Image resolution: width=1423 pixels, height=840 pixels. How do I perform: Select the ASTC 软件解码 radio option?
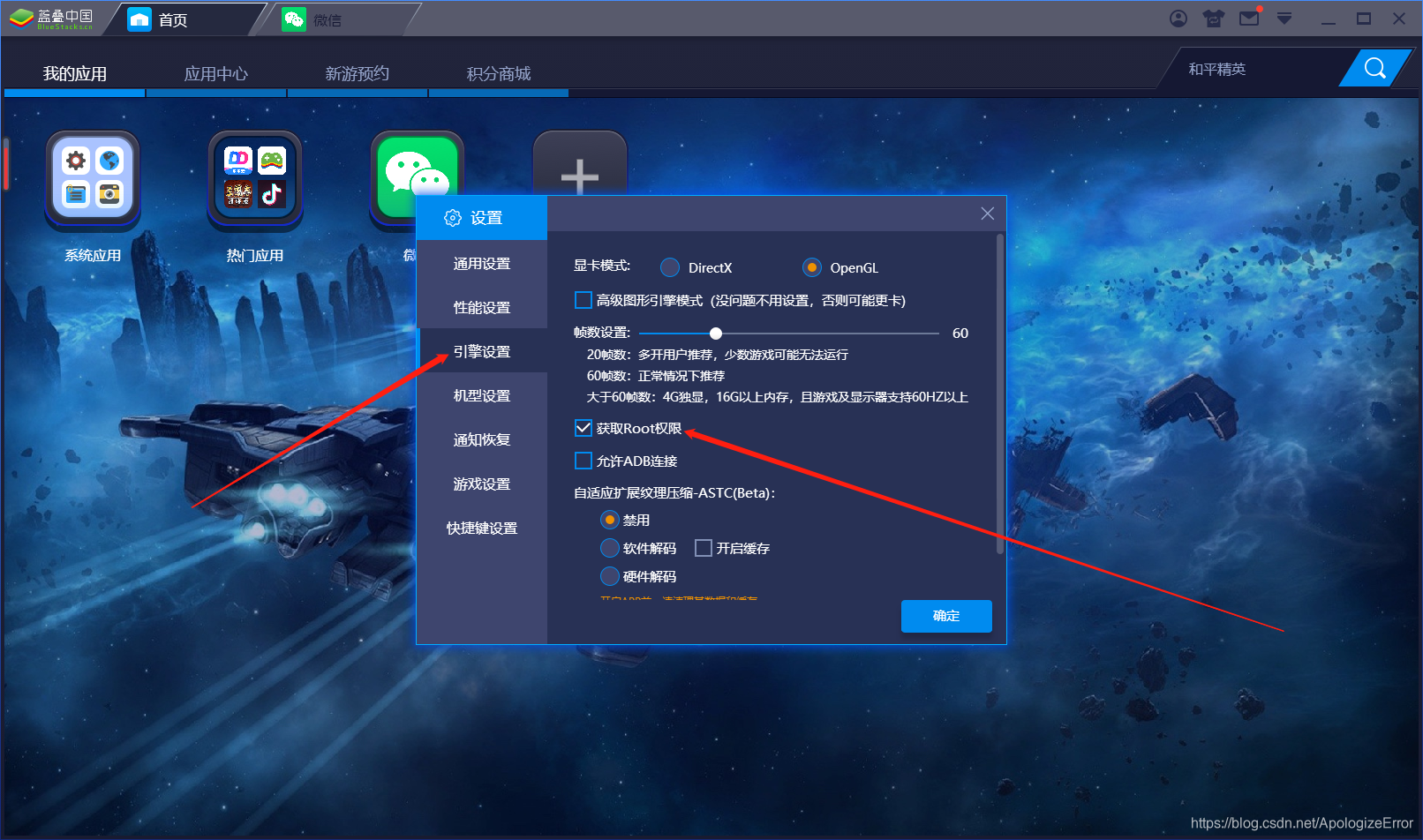(610, 548)
